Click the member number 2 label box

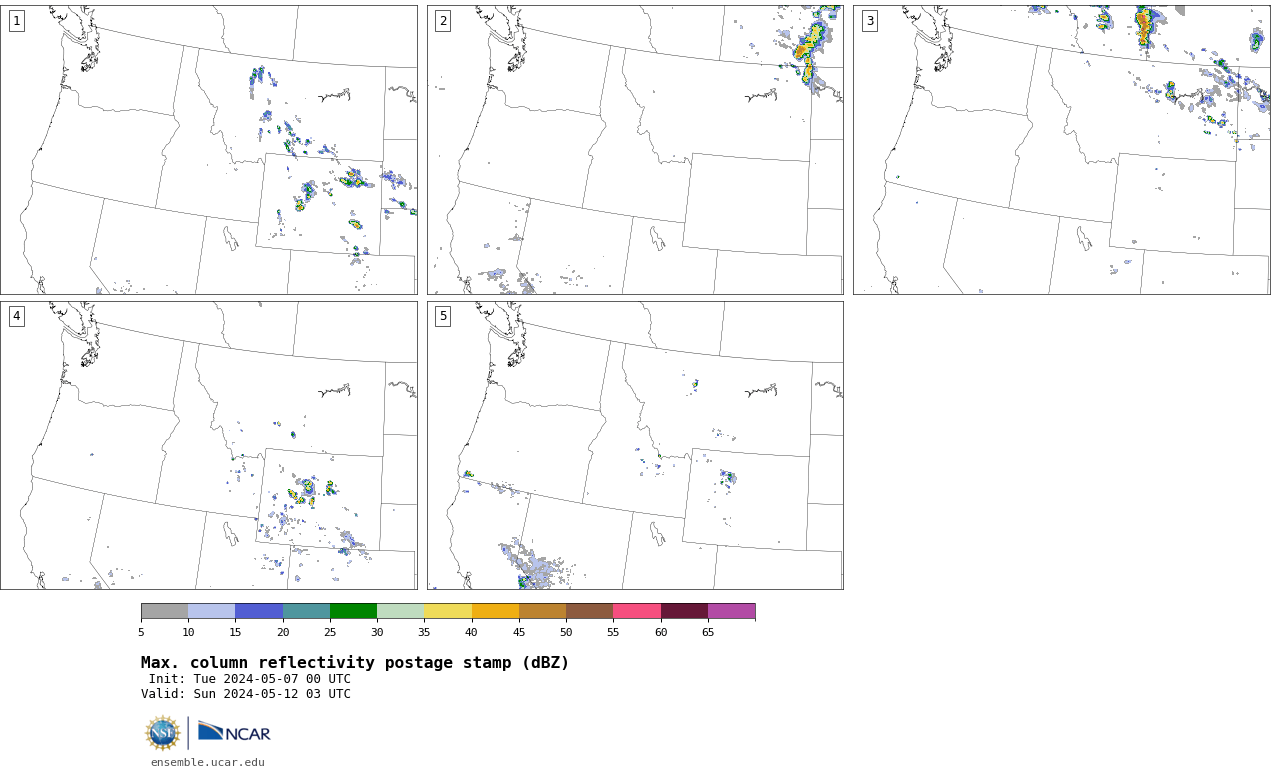(443, 21)
